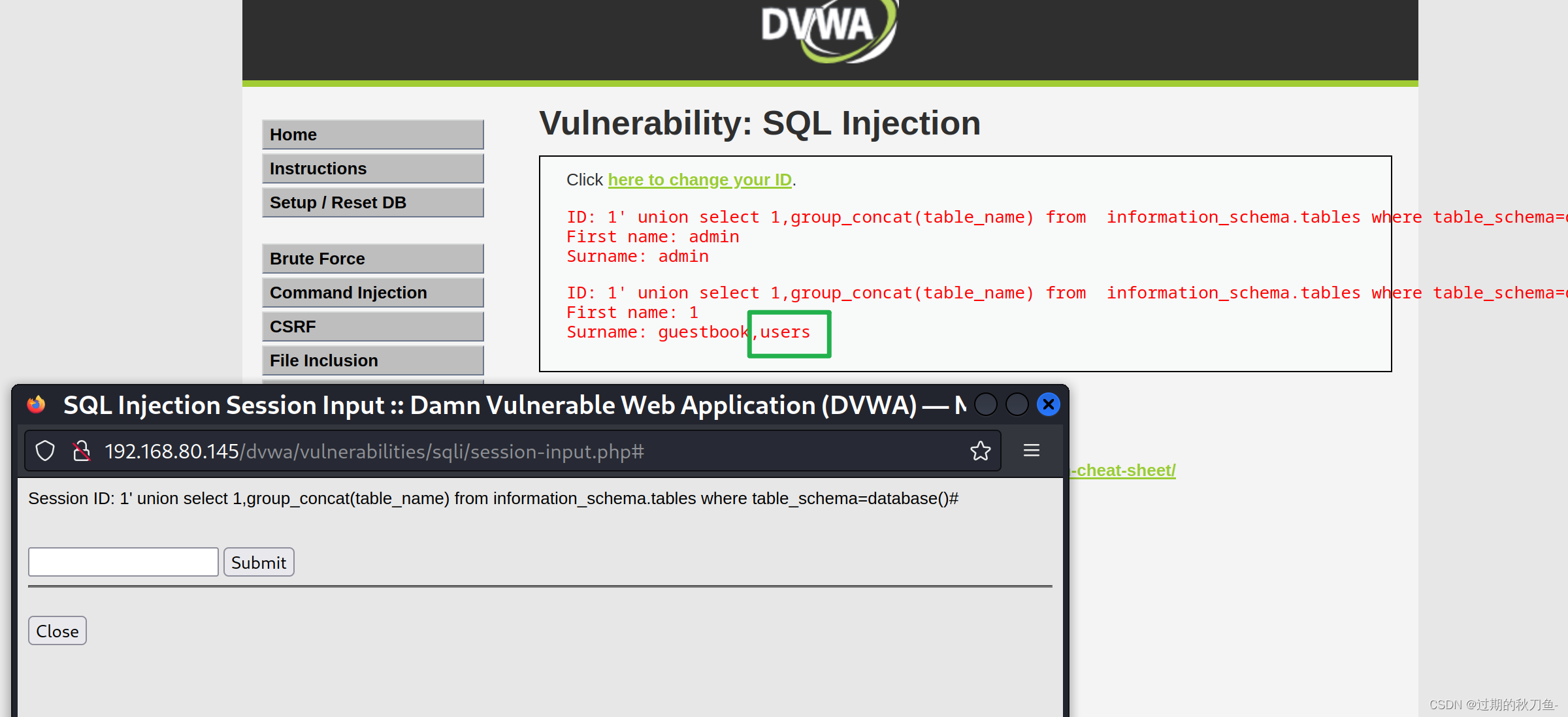Click the insecure connection padlock icon

point(81,451)
